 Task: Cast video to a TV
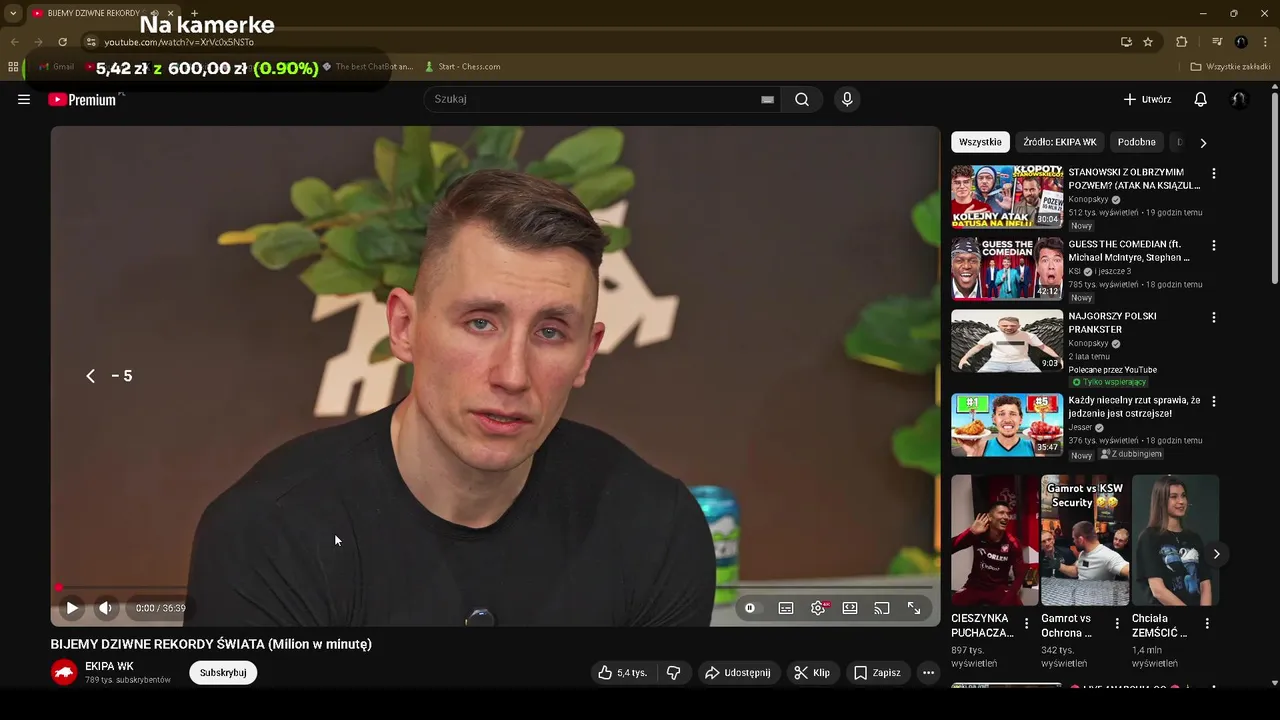[x=882, y=608]
